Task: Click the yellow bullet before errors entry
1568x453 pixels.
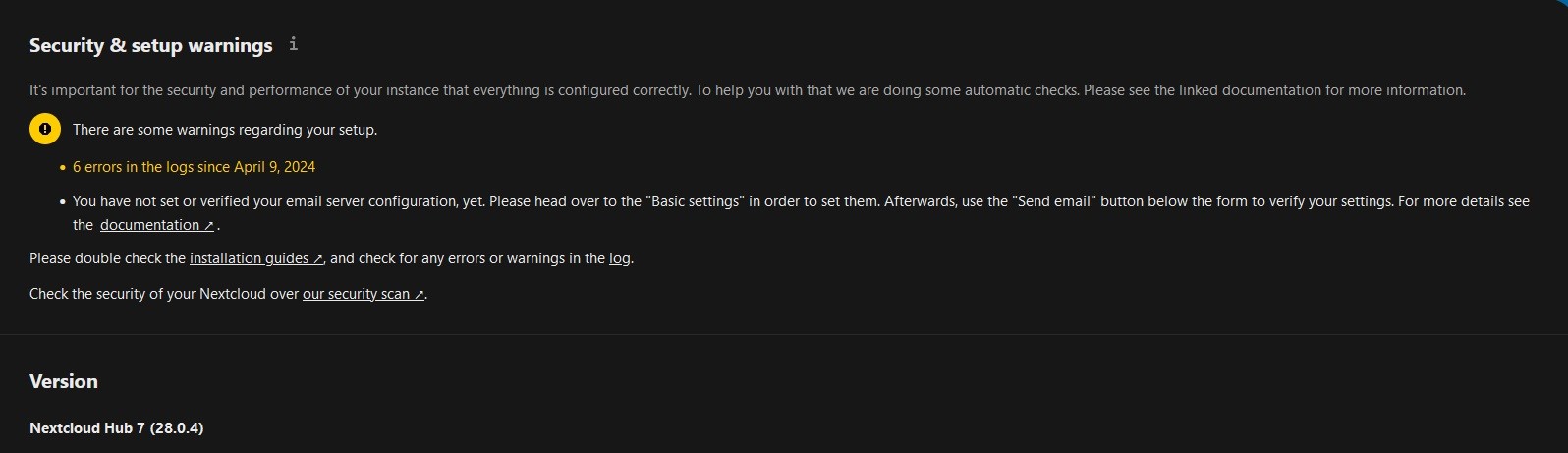Action: coord(63,168)
